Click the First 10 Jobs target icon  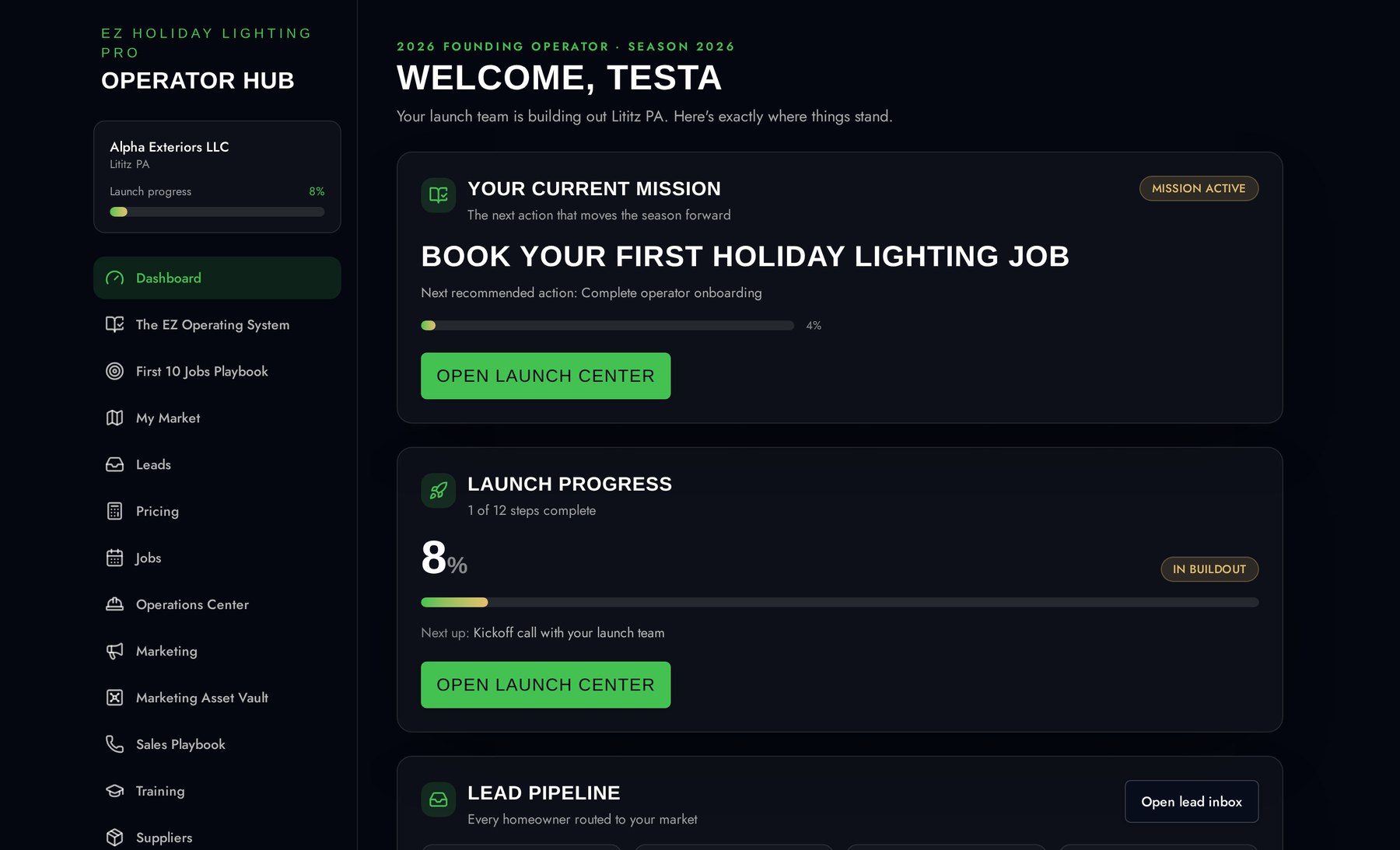115,371
